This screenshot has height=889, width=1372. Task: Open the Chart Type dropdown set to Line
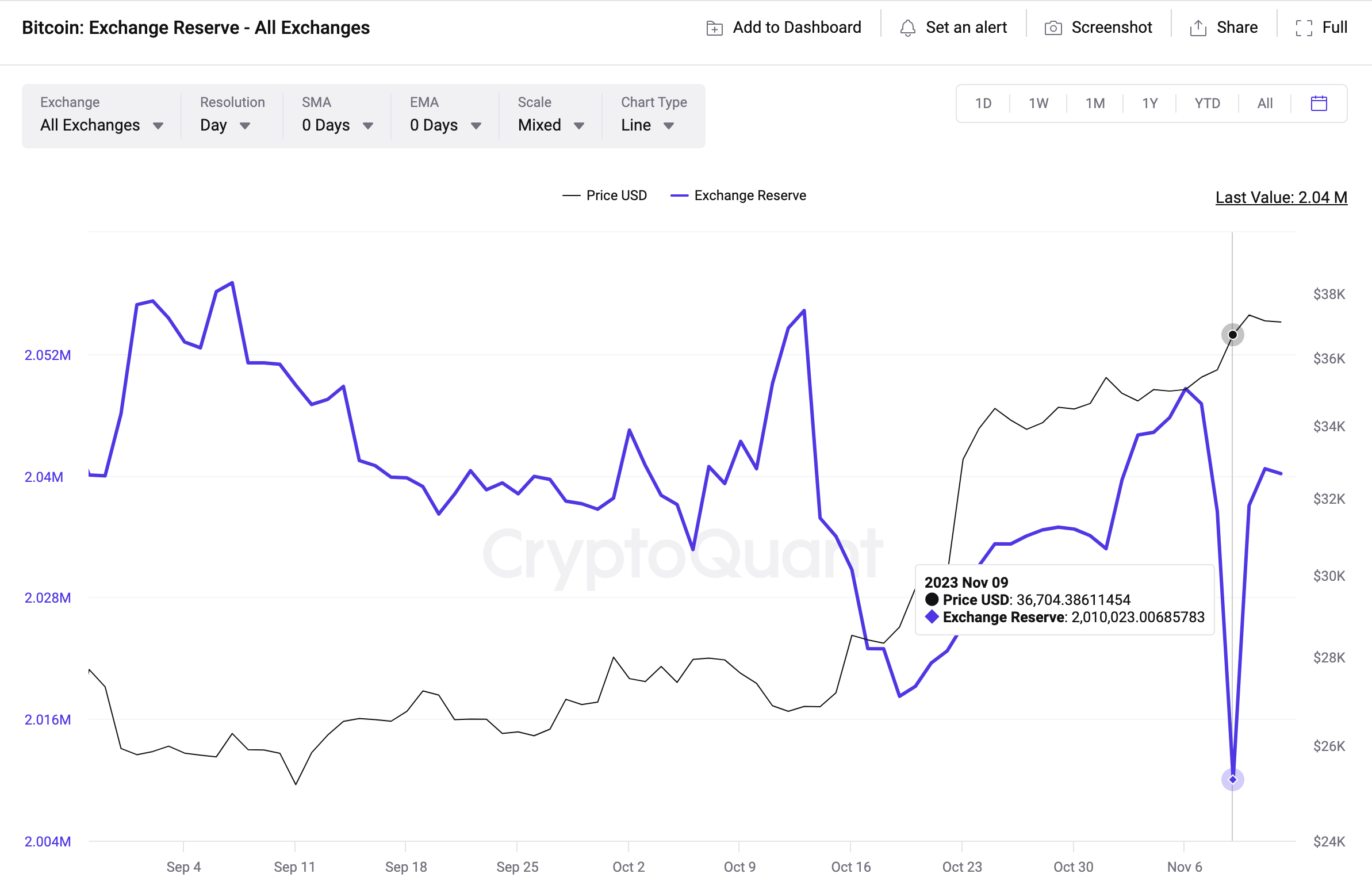coord(654,116)
